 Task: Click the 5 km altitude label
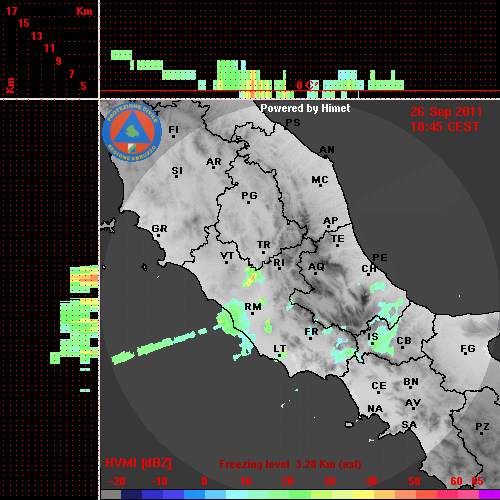(x=83, y=86)
